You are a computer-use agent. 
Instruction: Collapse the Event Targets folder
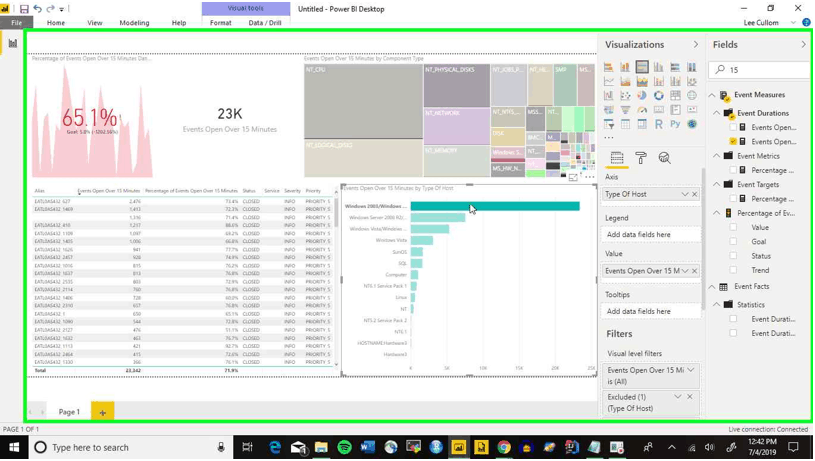coord(717,185)
